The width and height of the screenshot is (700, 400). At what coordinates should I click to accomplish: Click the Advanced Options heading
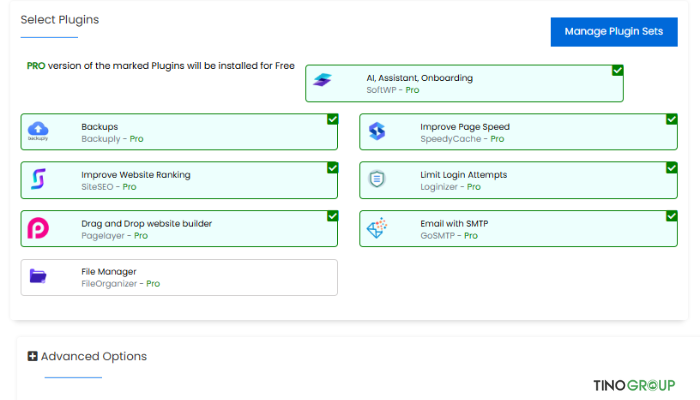pos(94,356)
